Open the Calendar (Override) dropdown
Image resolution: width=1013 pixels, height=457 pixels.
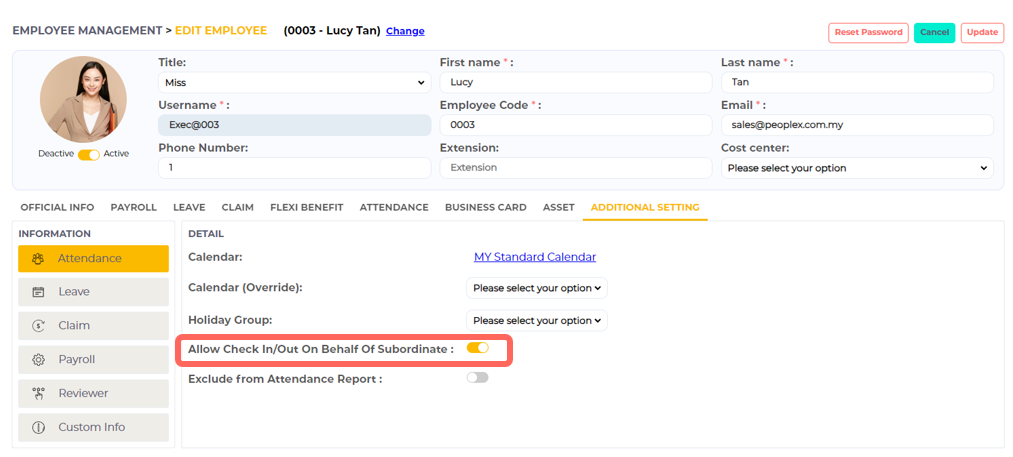(537, 288)
